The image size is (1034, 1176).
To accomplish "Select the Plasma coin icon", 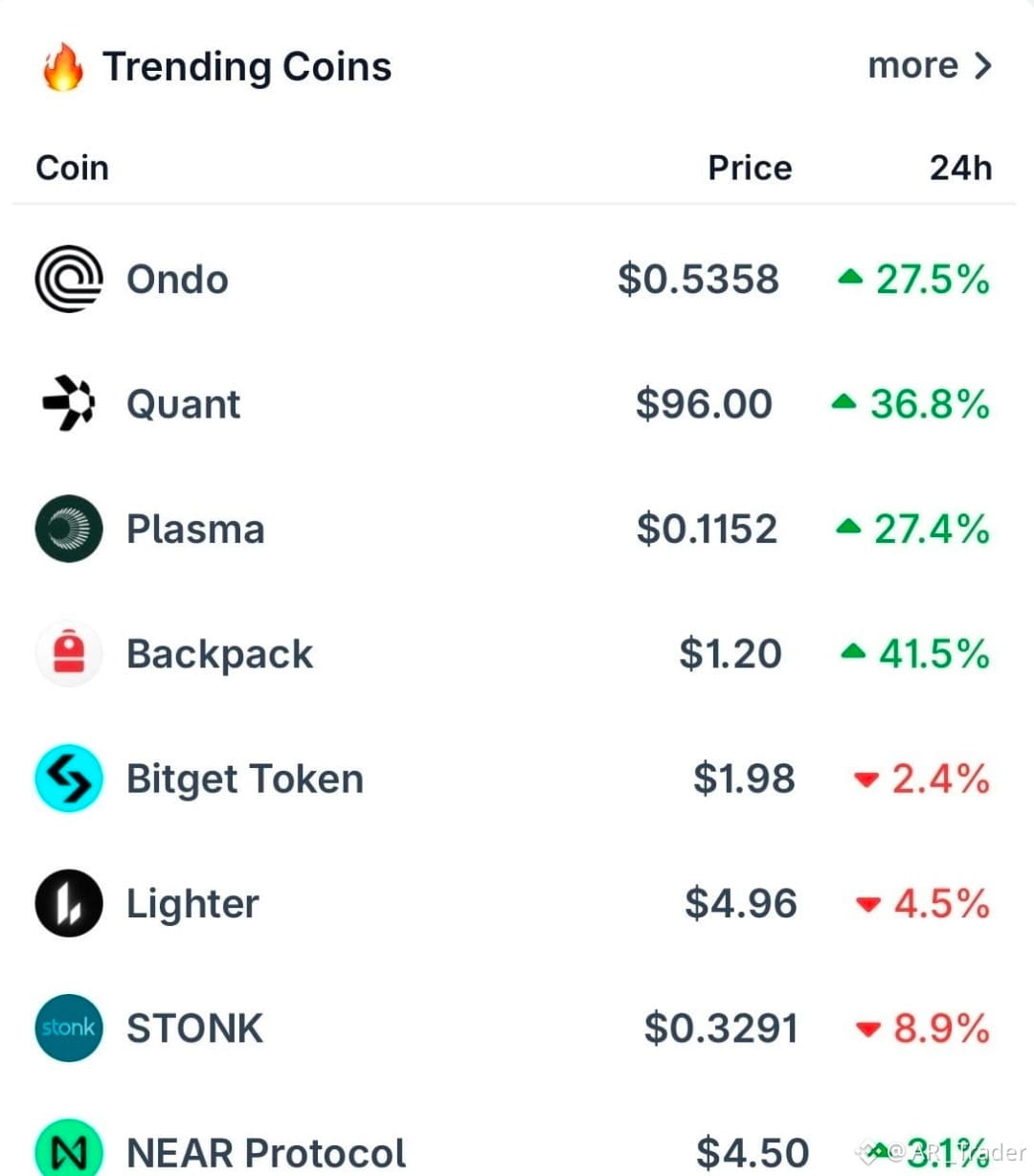I will click(x=69, y=529).
